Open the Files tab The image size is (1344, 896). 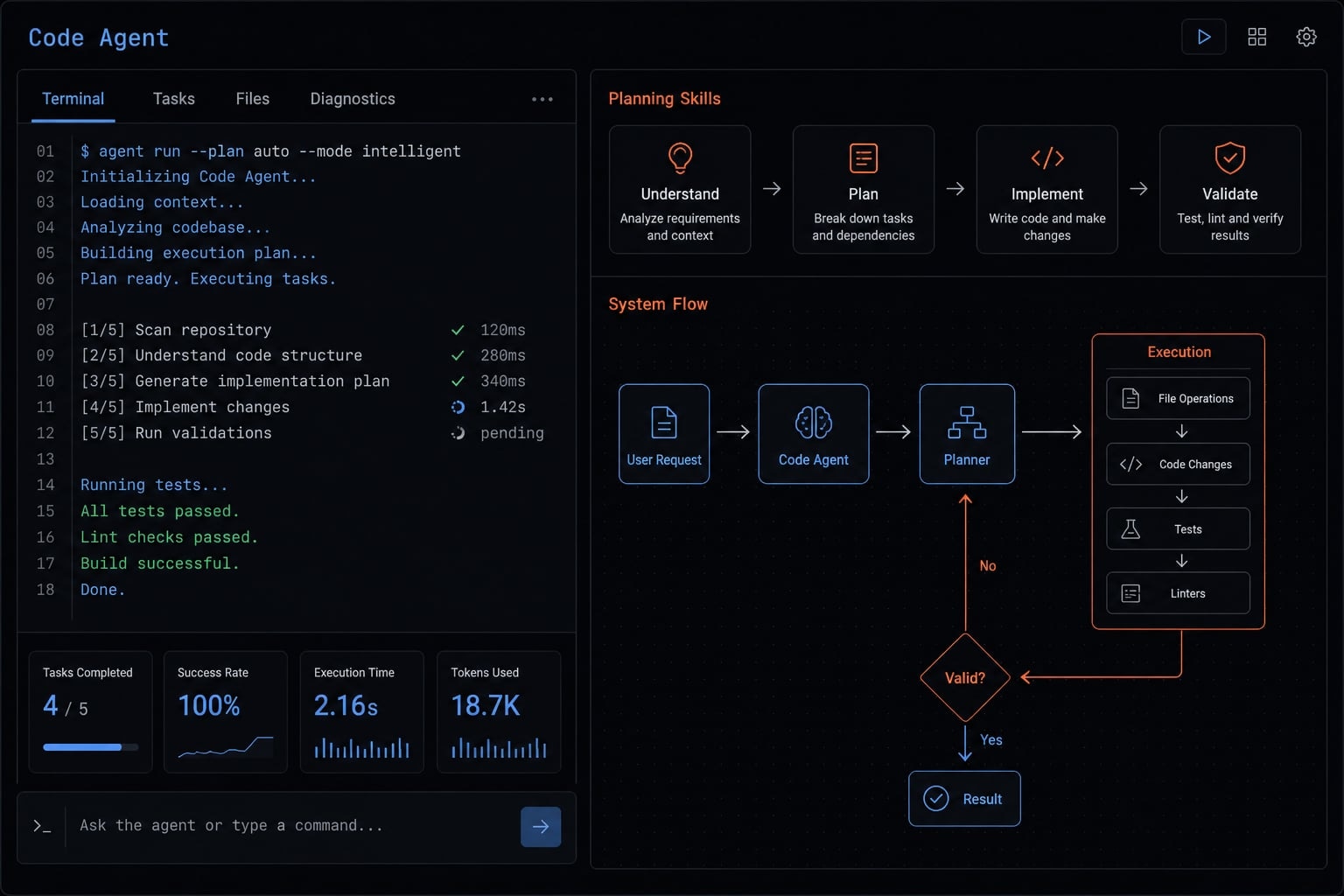pos(253,99)
